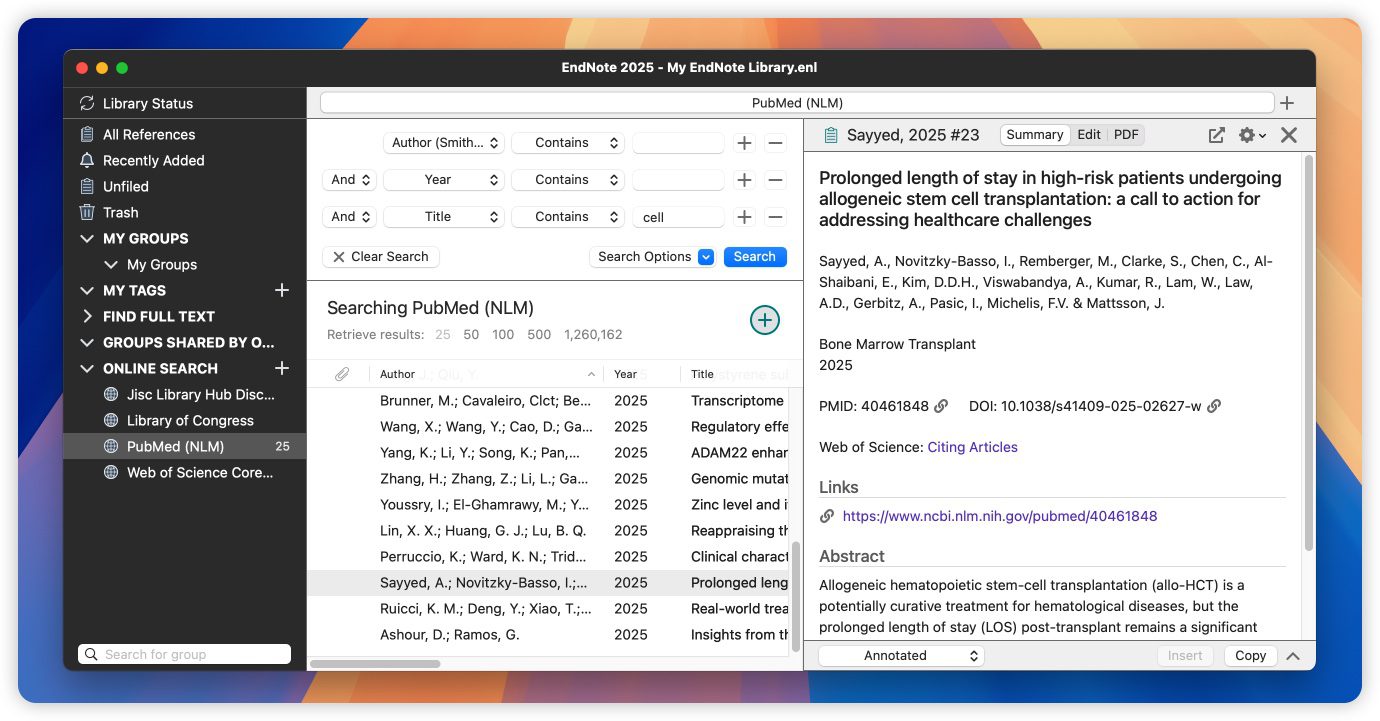Click the copy link icon beside DOI
The height and width of the screenshot is (721, 1380).
pyautogui.click(x=1214, y=406)
